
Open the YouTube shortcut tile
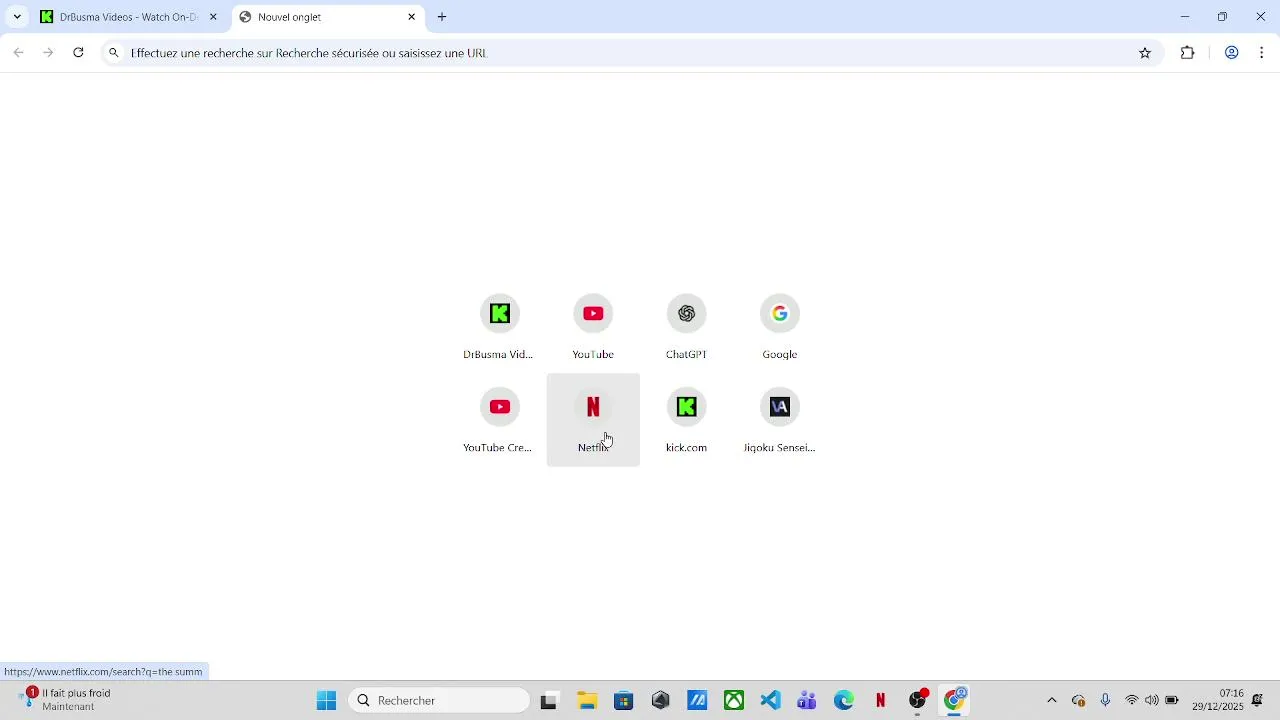tap(593, 327)
